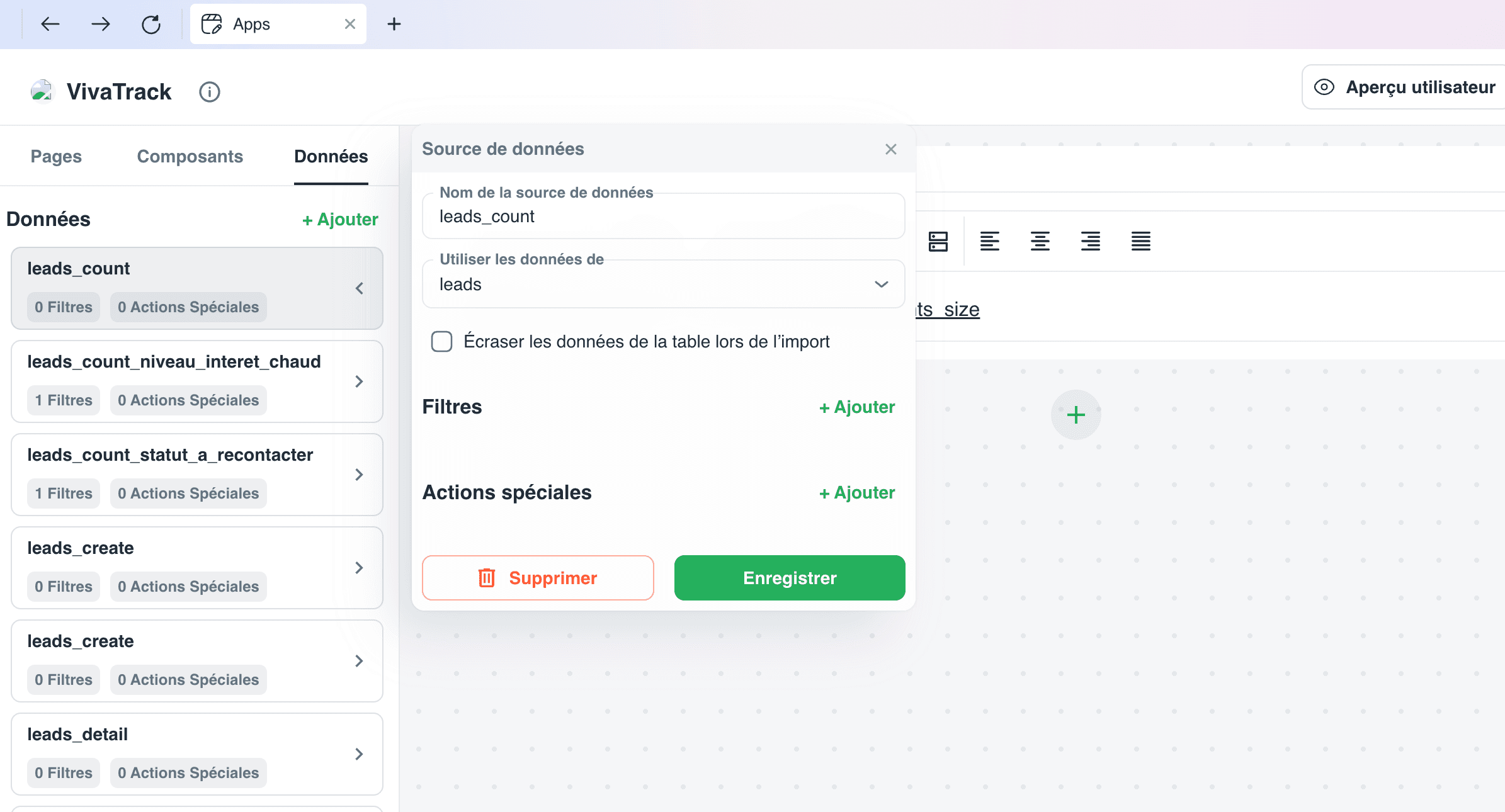Close the Apps browser tab
Viewport: 1505px width, 812px height.
point(350,24)
